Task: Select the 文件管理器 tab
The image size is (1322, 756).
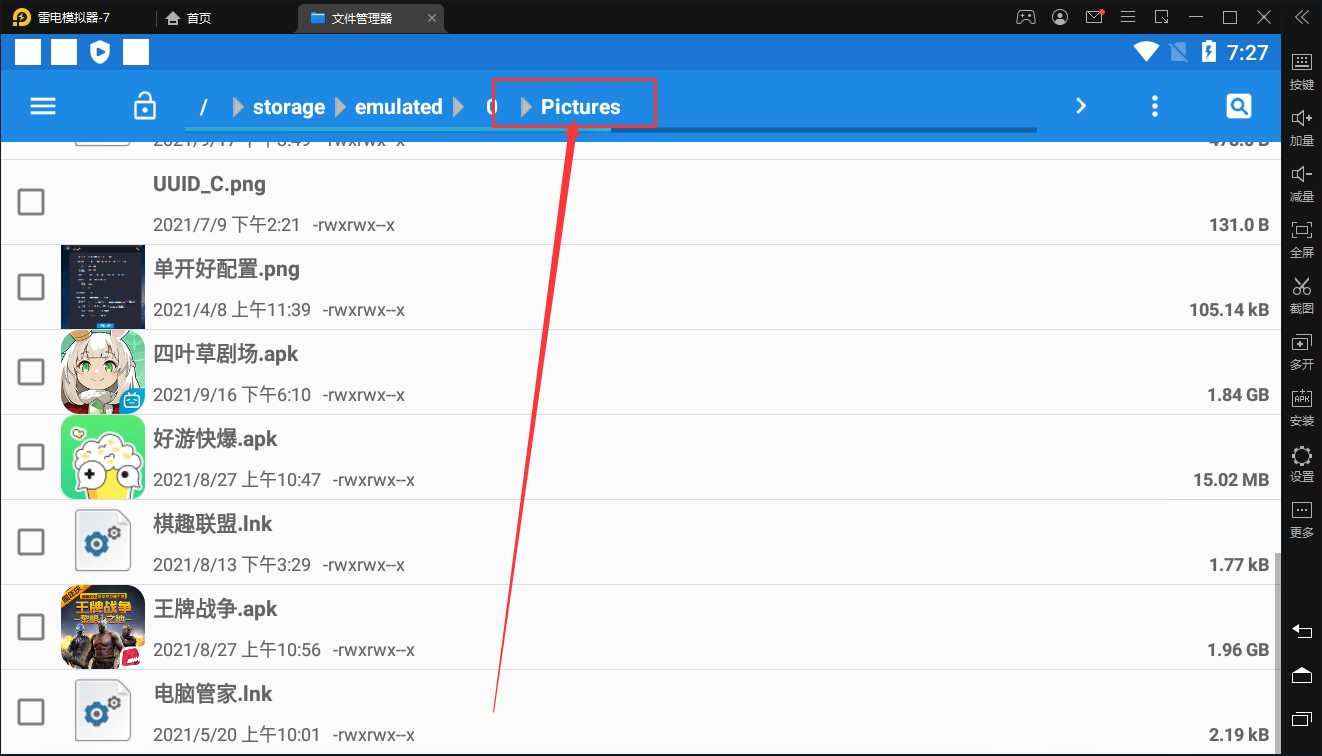Action: click(x=362, y=18)
